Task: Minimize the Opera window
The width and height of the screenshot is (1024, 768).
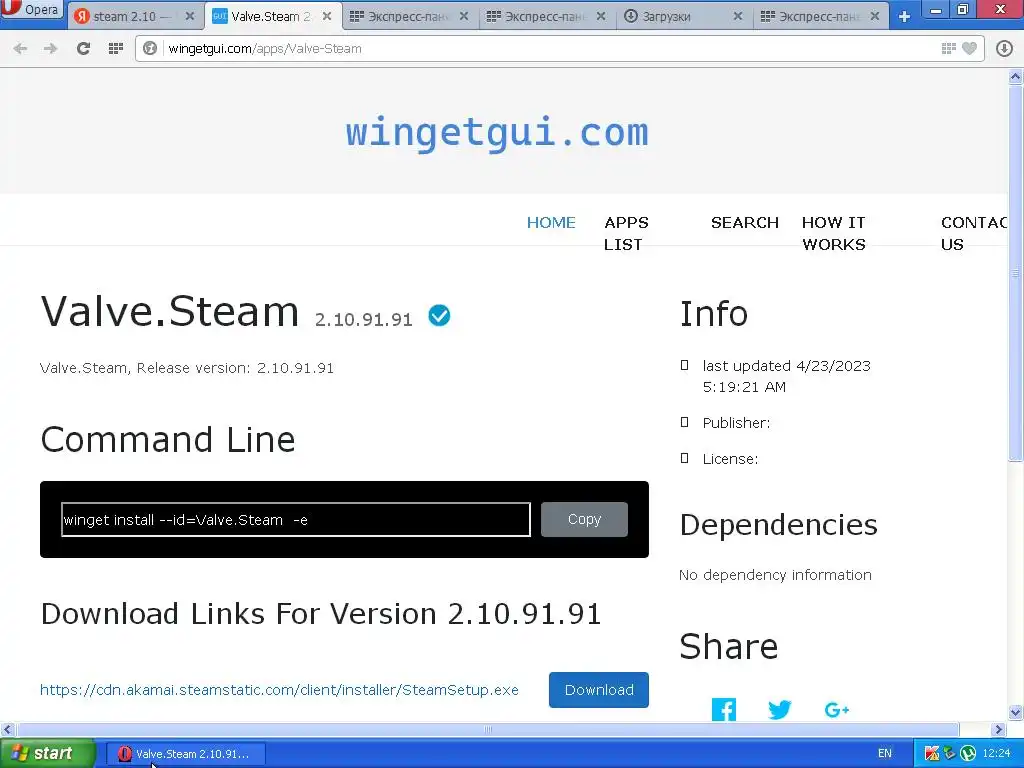Action: tap(936, 9)
